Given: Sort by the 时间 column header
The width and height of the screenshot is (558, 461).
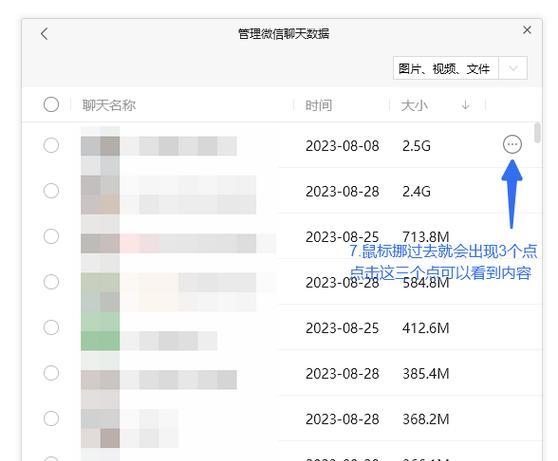Looking at the screenshot, I should point(319,105).
